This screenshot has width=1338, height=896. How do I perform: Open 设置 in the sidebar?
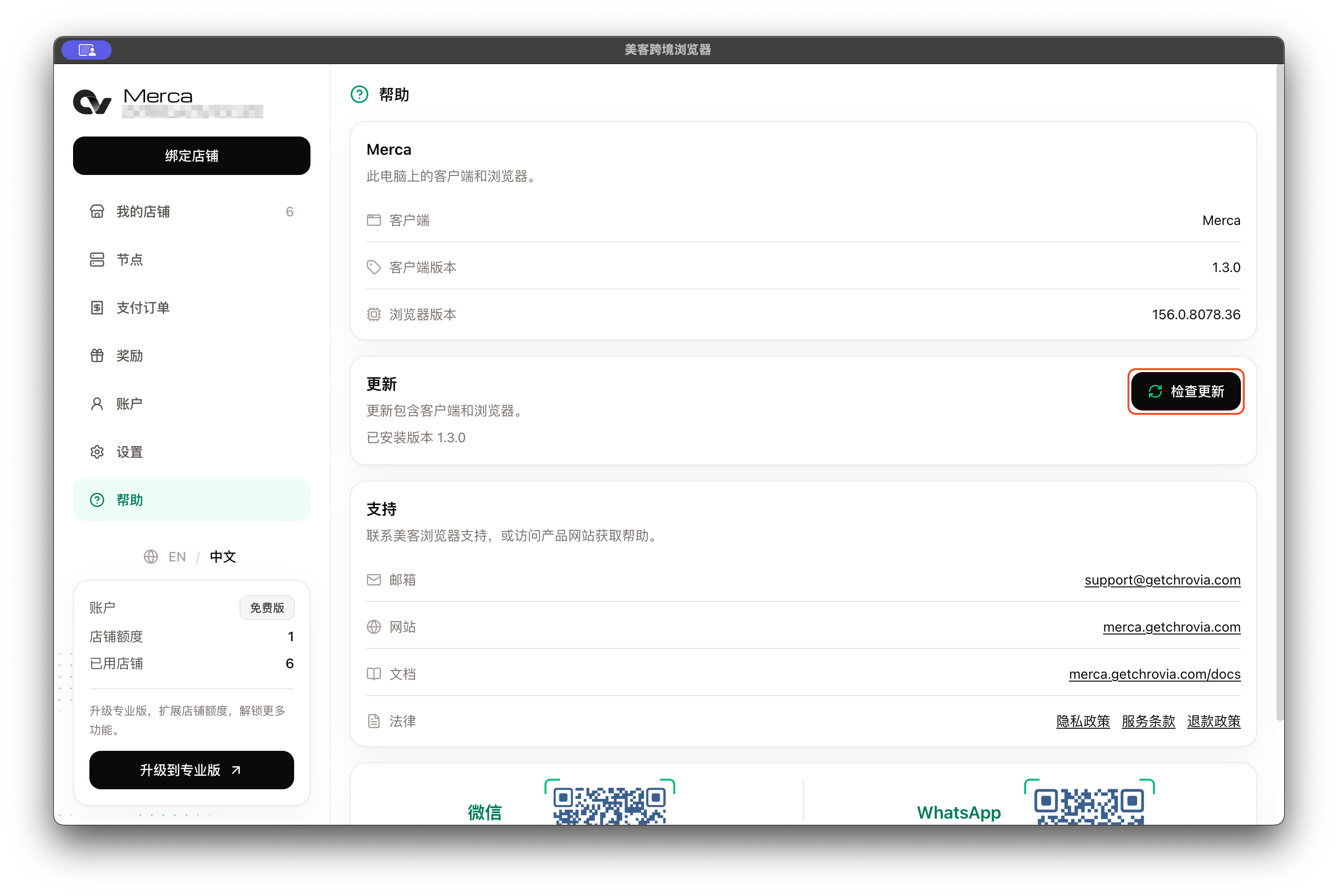191,452
